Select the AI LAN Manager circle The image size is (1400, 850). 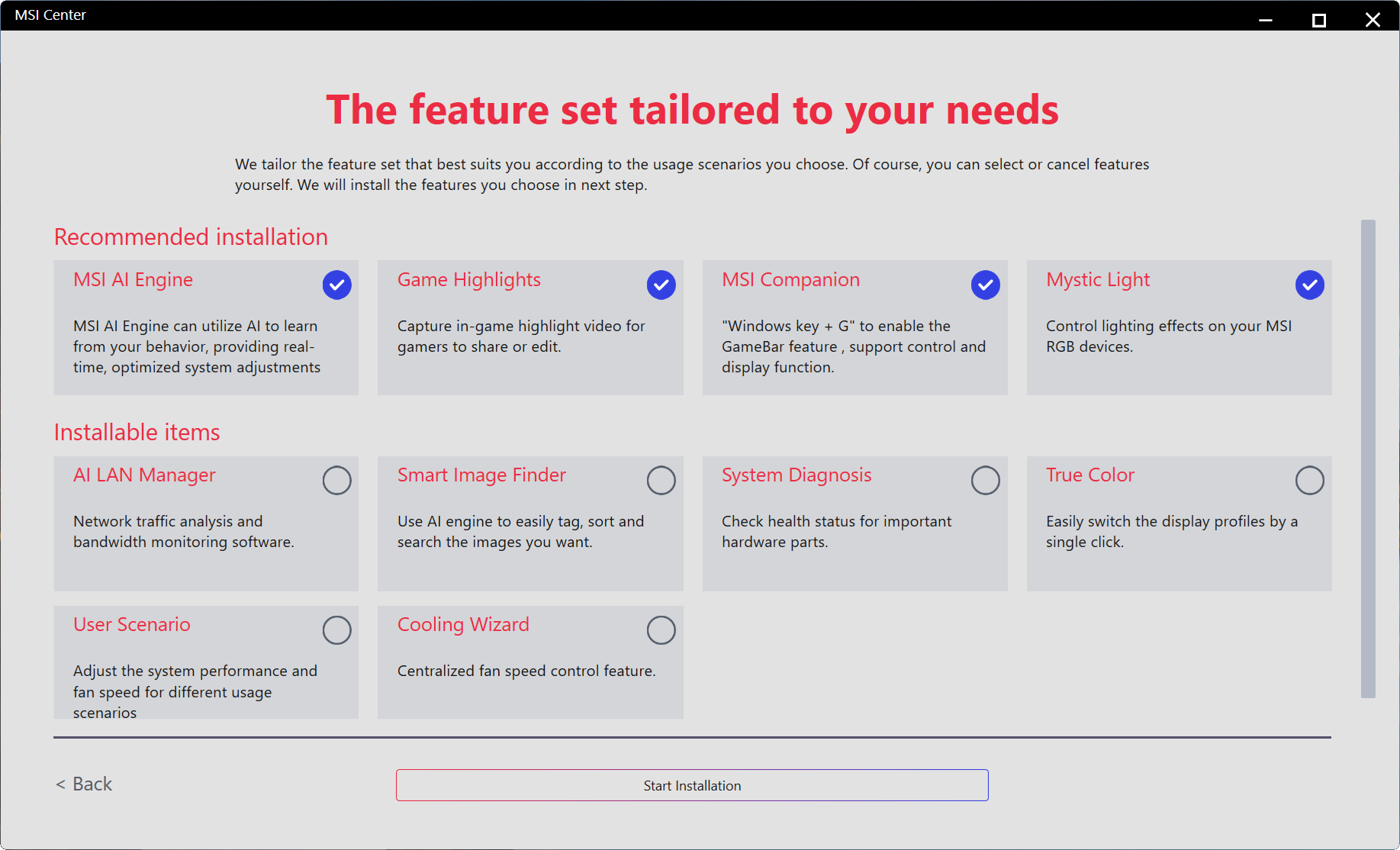(x=336, y=480)
